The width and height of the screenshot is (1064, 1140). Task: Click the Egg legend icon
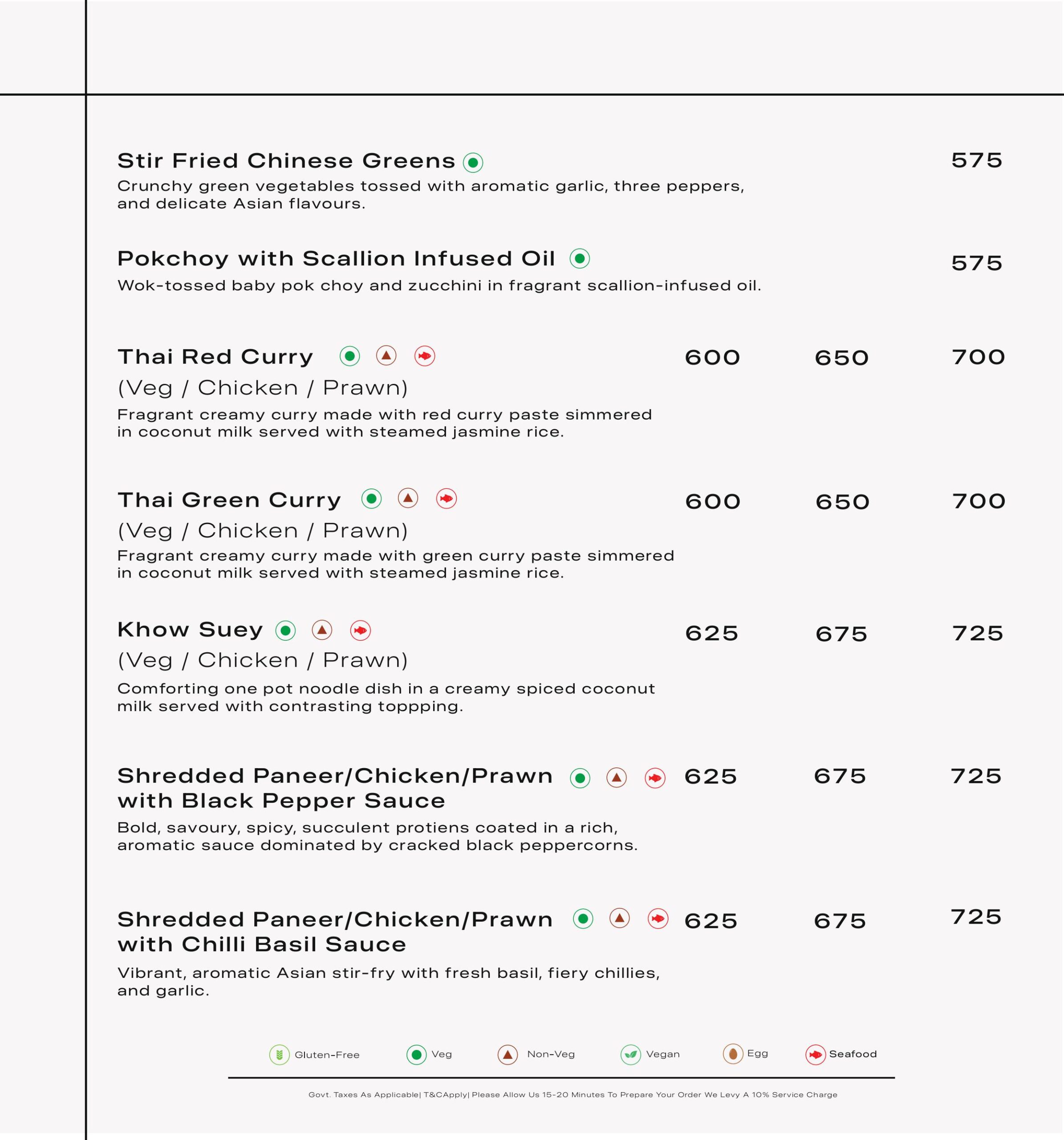733,1054
